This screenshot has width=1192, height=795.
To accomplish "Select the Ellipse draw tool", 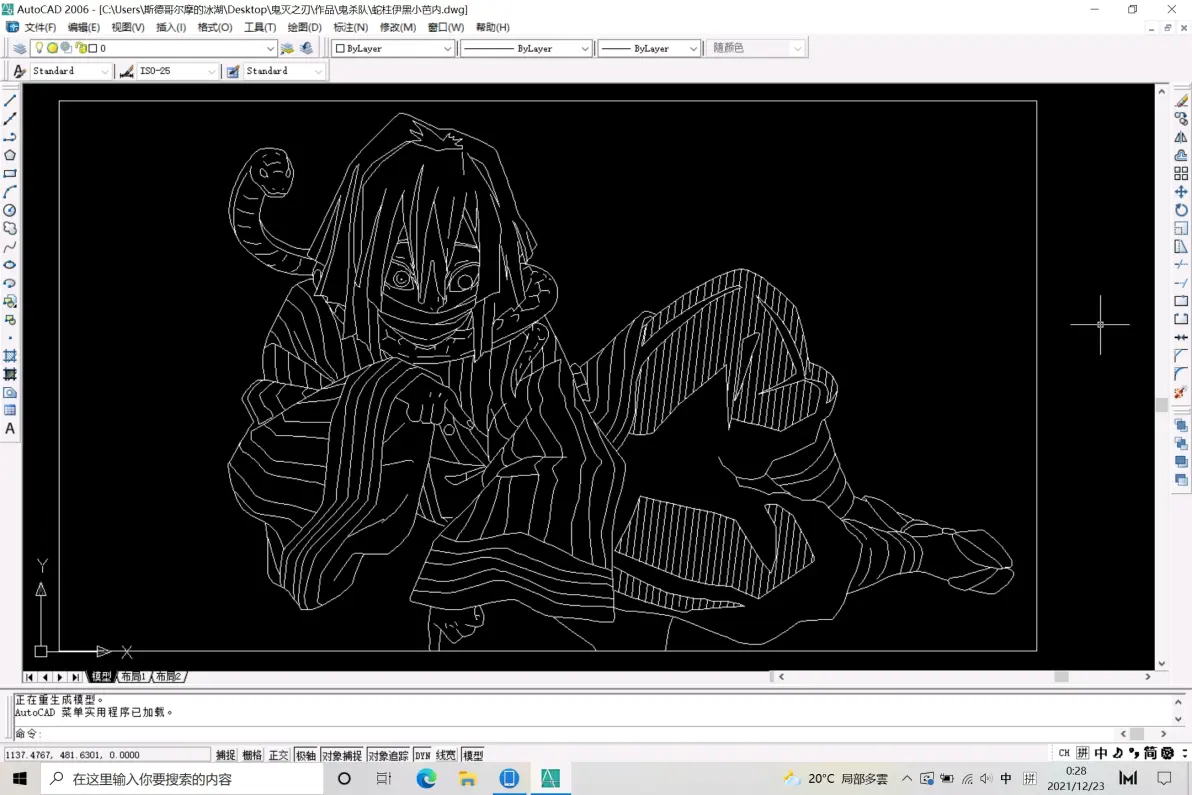I will coord(10,264).
